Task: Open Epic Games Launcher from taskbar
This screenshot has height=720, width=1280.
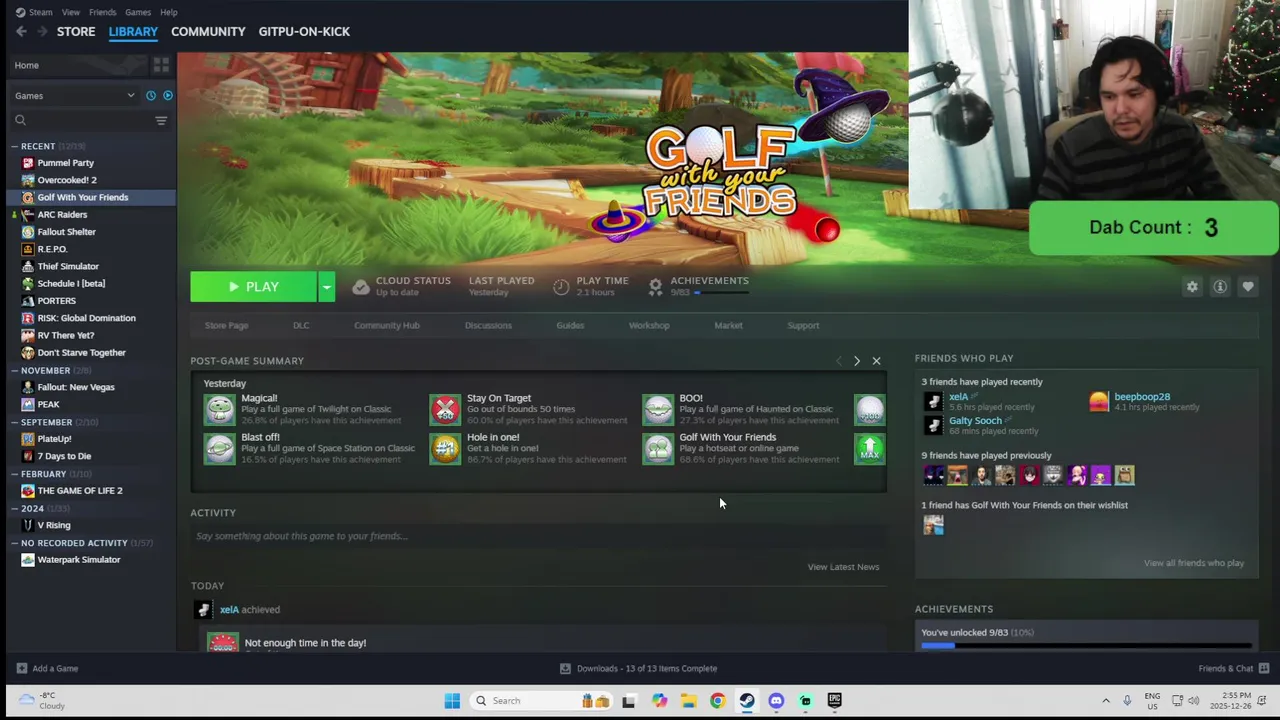Action: point(834,701)
